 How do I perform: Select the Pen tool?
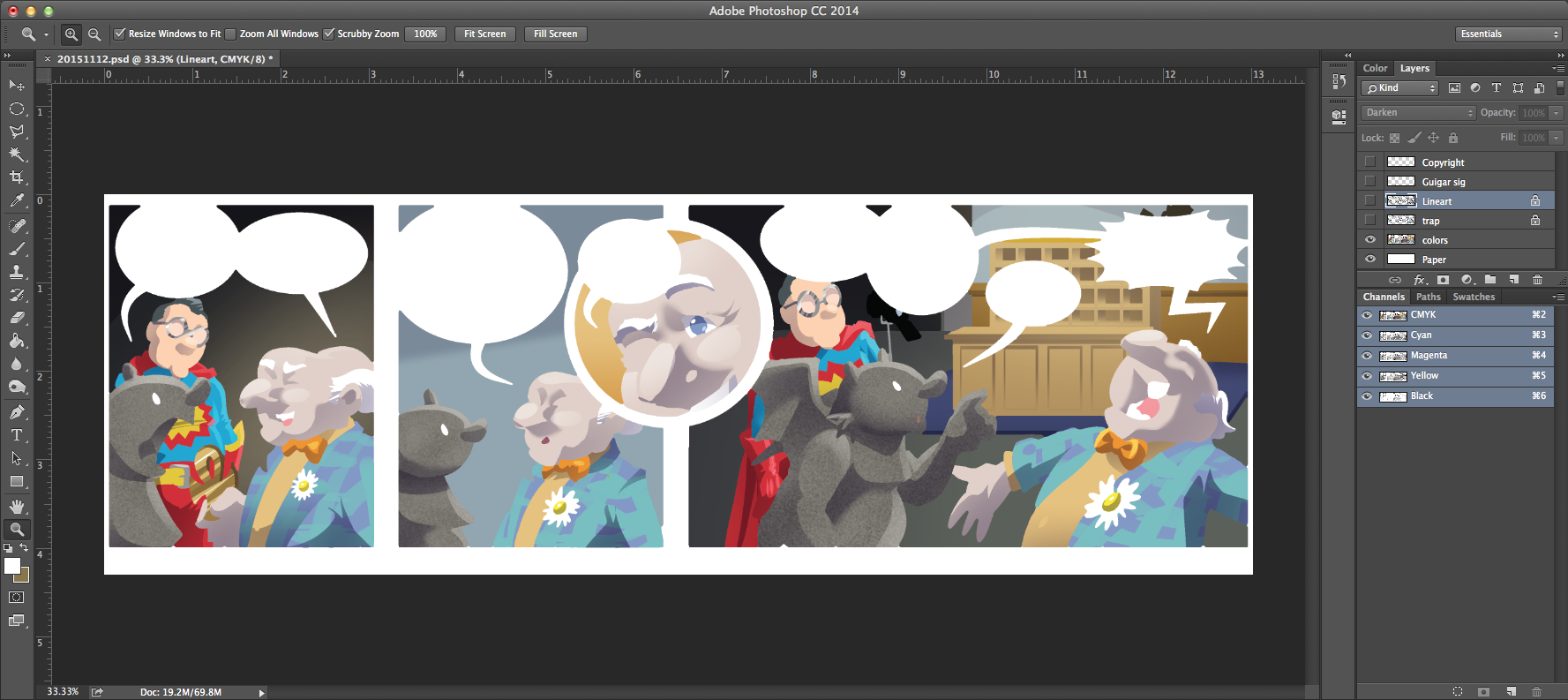pos(17,412)
